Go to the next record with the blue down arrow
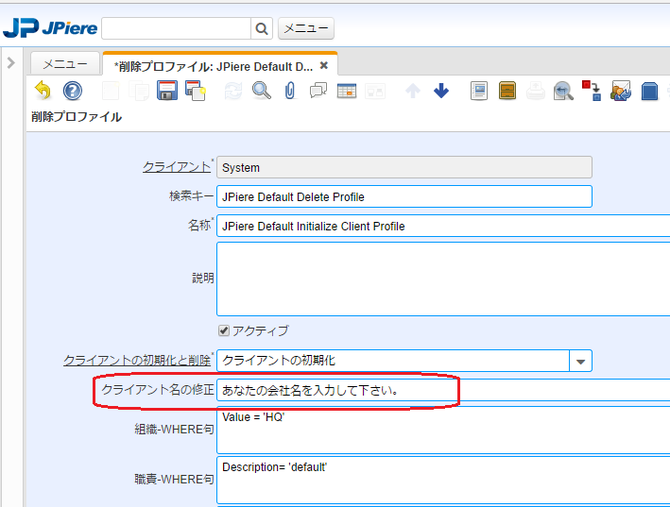Viewport: 670px width, 507px height. [441, 91]
